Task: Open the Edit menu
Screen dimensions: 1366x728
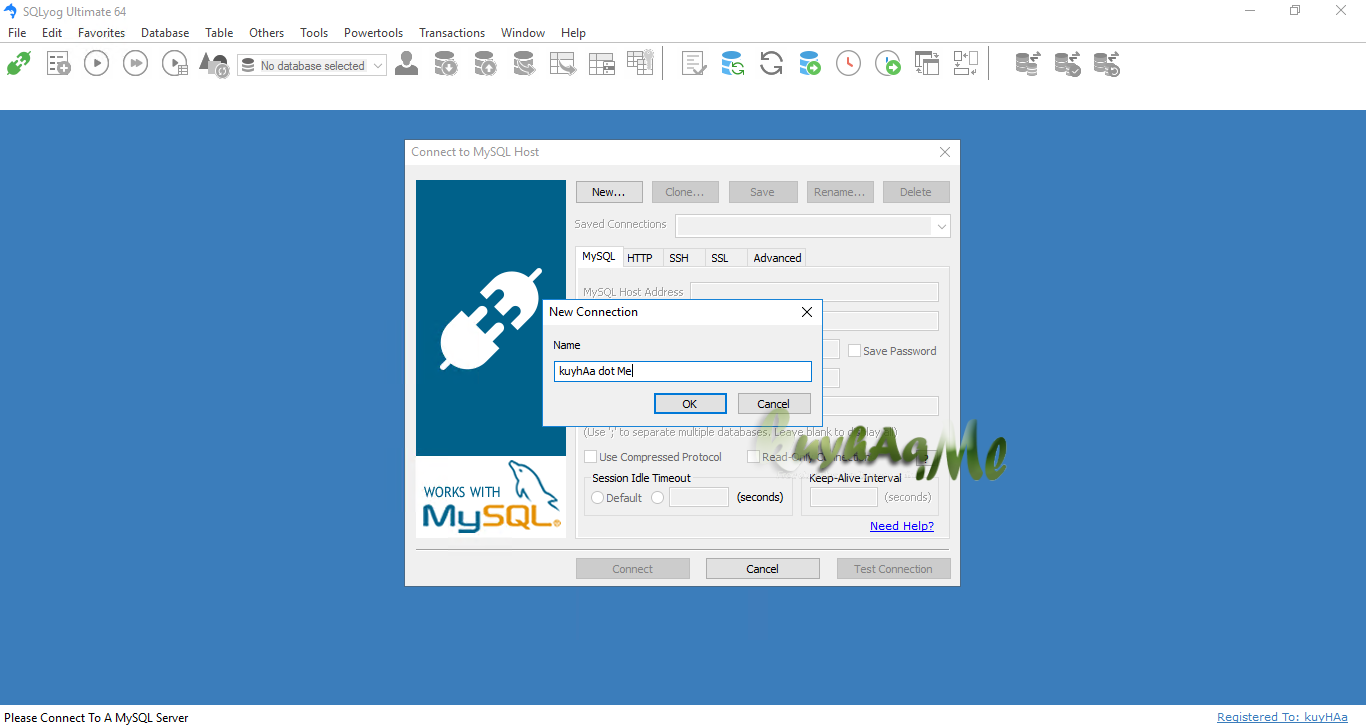Action: pyautogui.click(x=52, y=33)
